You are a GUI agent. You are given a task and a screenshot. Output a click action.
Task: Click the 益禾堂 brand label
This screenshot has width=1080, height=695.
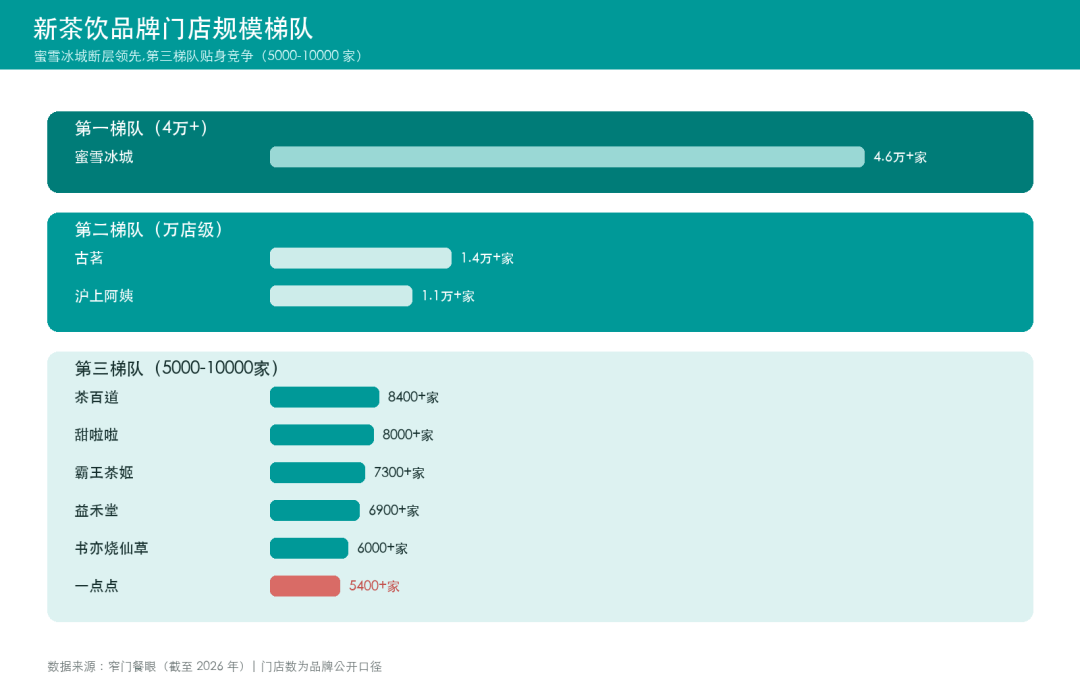click(x=96, y=511)
